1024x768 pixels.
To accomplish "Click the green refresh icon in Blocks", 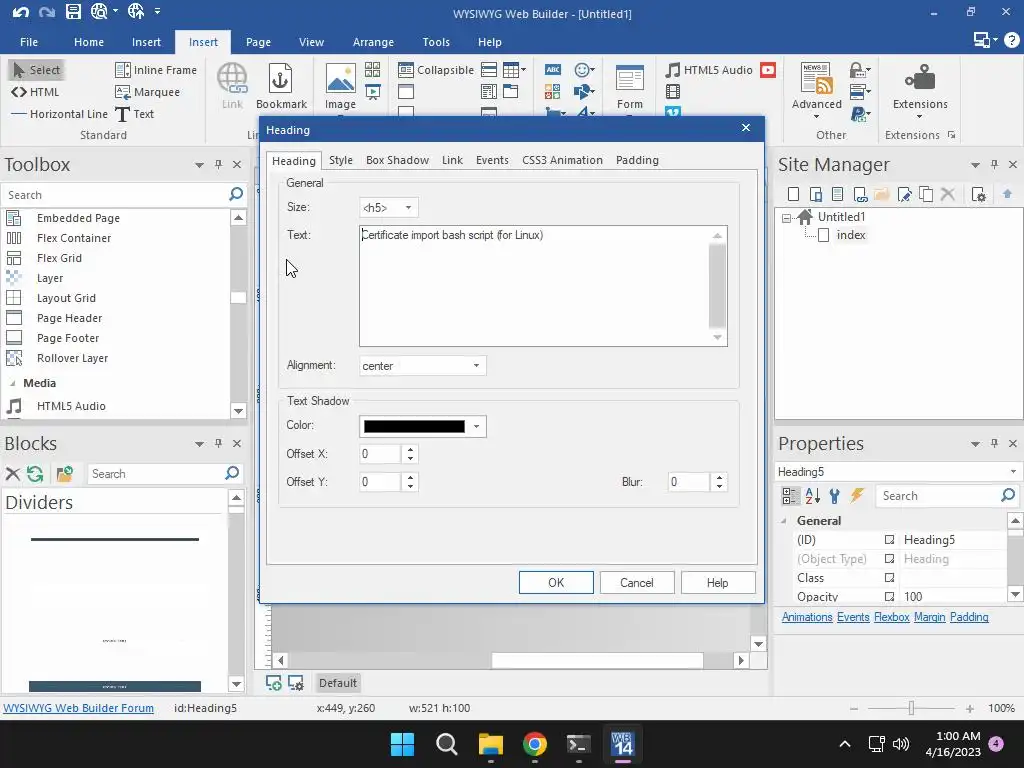I will coord(35,474).
